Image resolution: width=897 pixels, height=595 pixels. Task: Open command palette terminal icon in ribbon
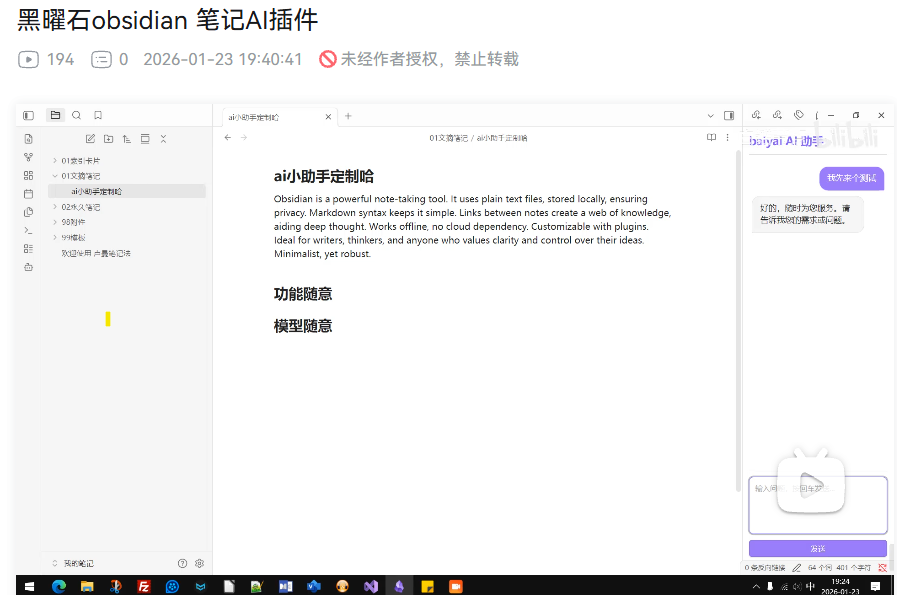28,230
